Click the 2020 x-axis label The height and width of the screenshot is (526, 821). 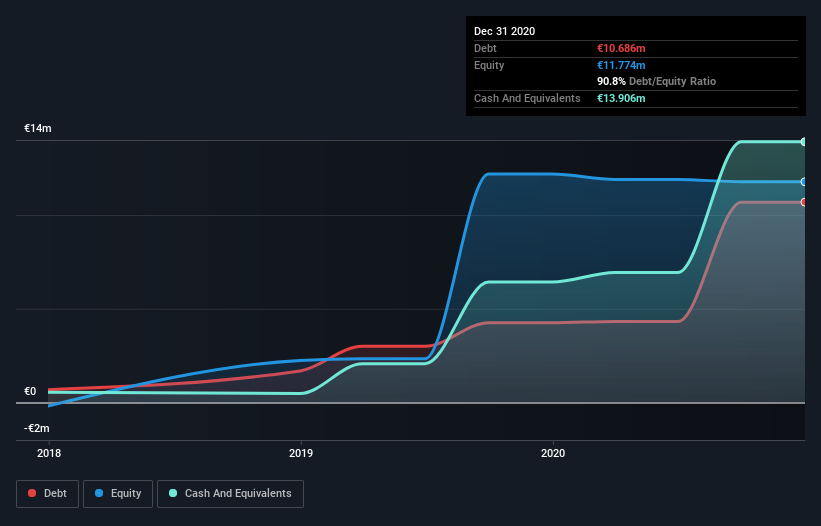[553, 453]
